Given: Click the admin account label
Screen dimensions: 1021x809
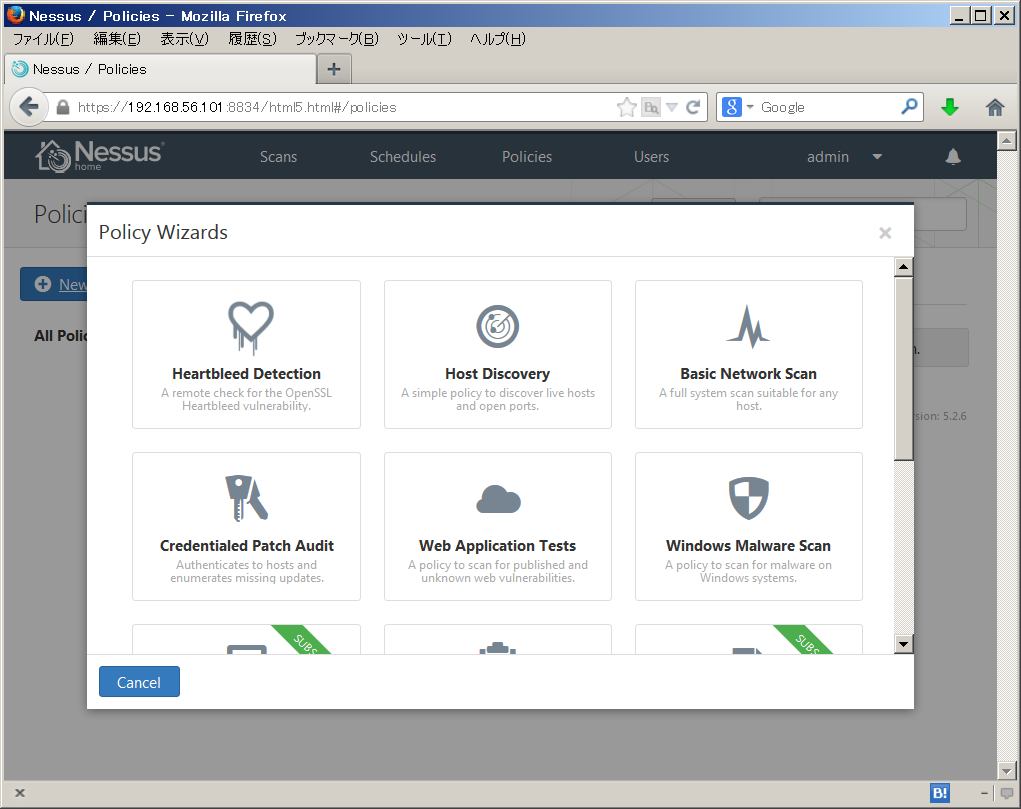Looking at the screenshot, I should pyautogui.click(x=828, y=157).
